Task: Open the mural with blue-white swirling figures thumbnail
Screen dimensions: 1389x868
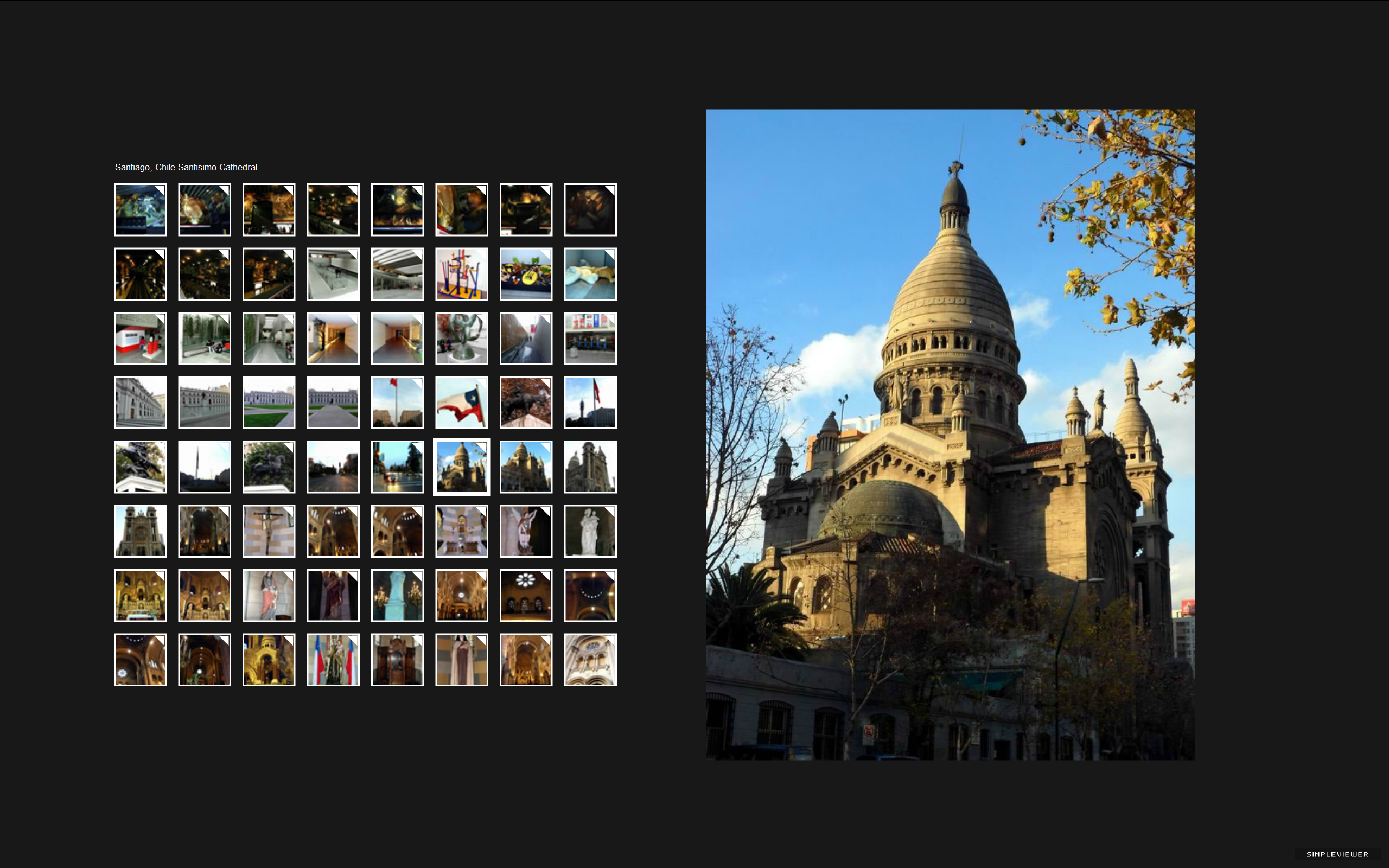Action: (140, 209)
